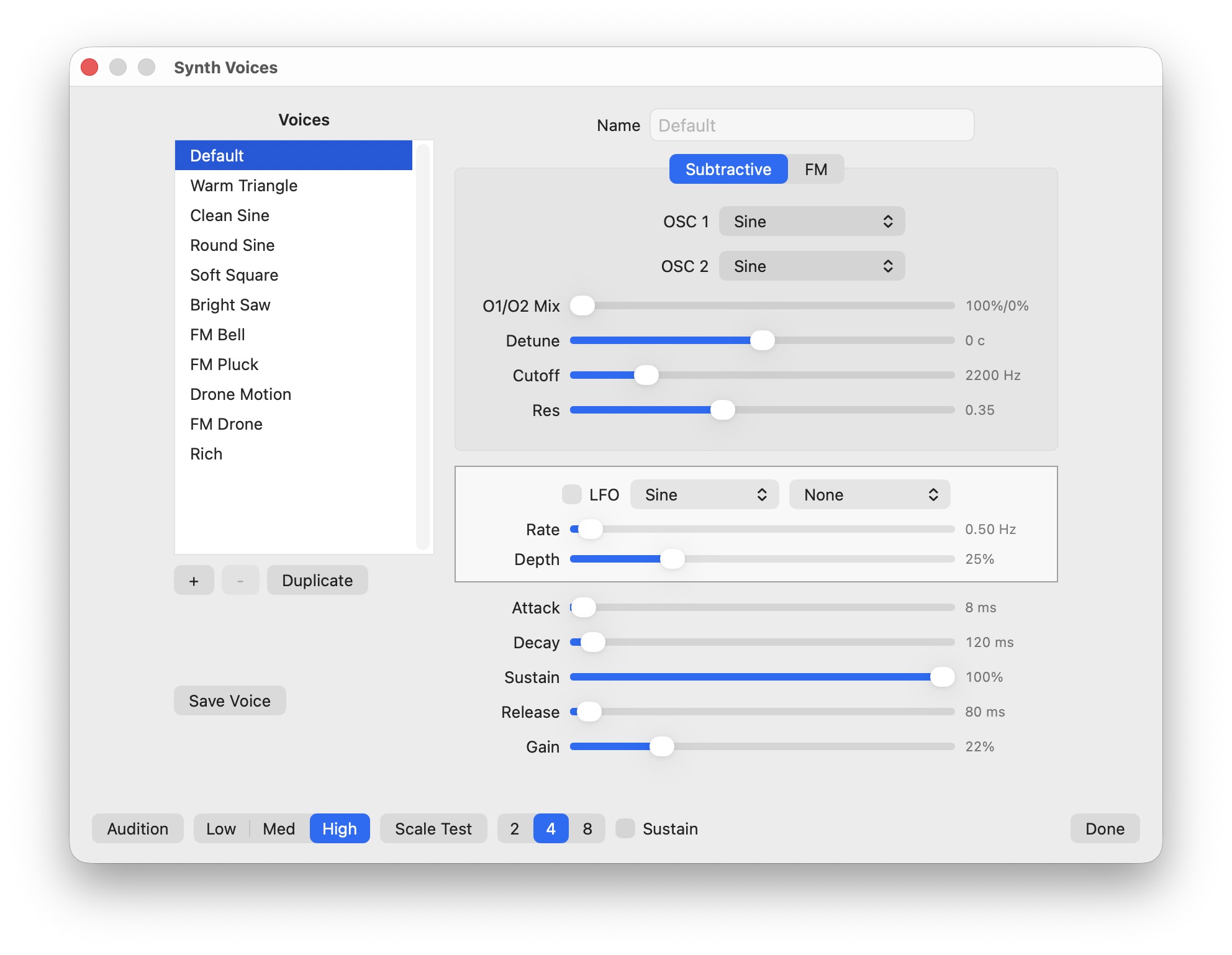Screen dimensions: 1232x955
Task: Run the Scale Test
Action: (x=433, y=828)
